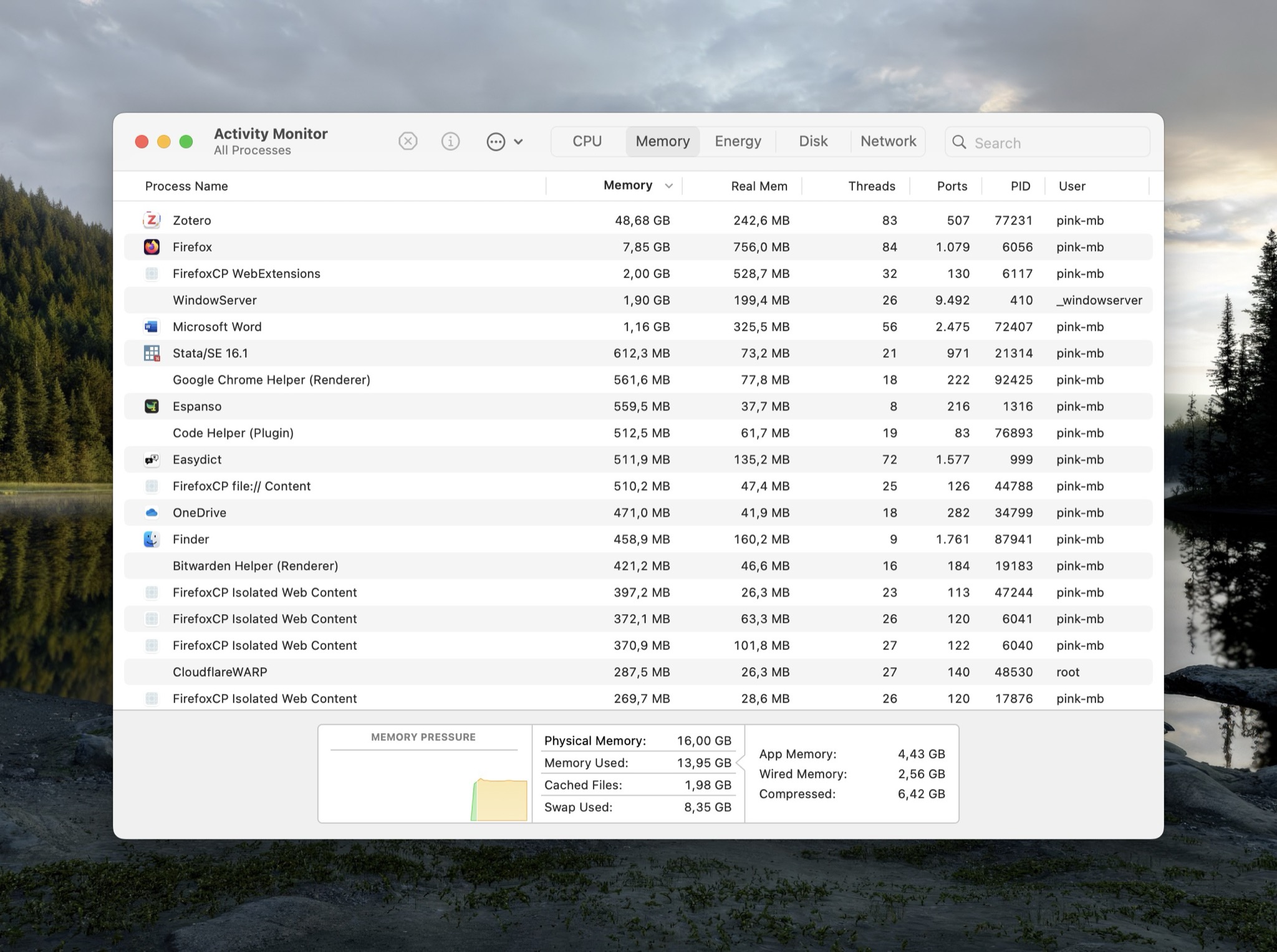Sort by the Real Mem column
This screenshot has height=952, width=1277.
point(759,186)
